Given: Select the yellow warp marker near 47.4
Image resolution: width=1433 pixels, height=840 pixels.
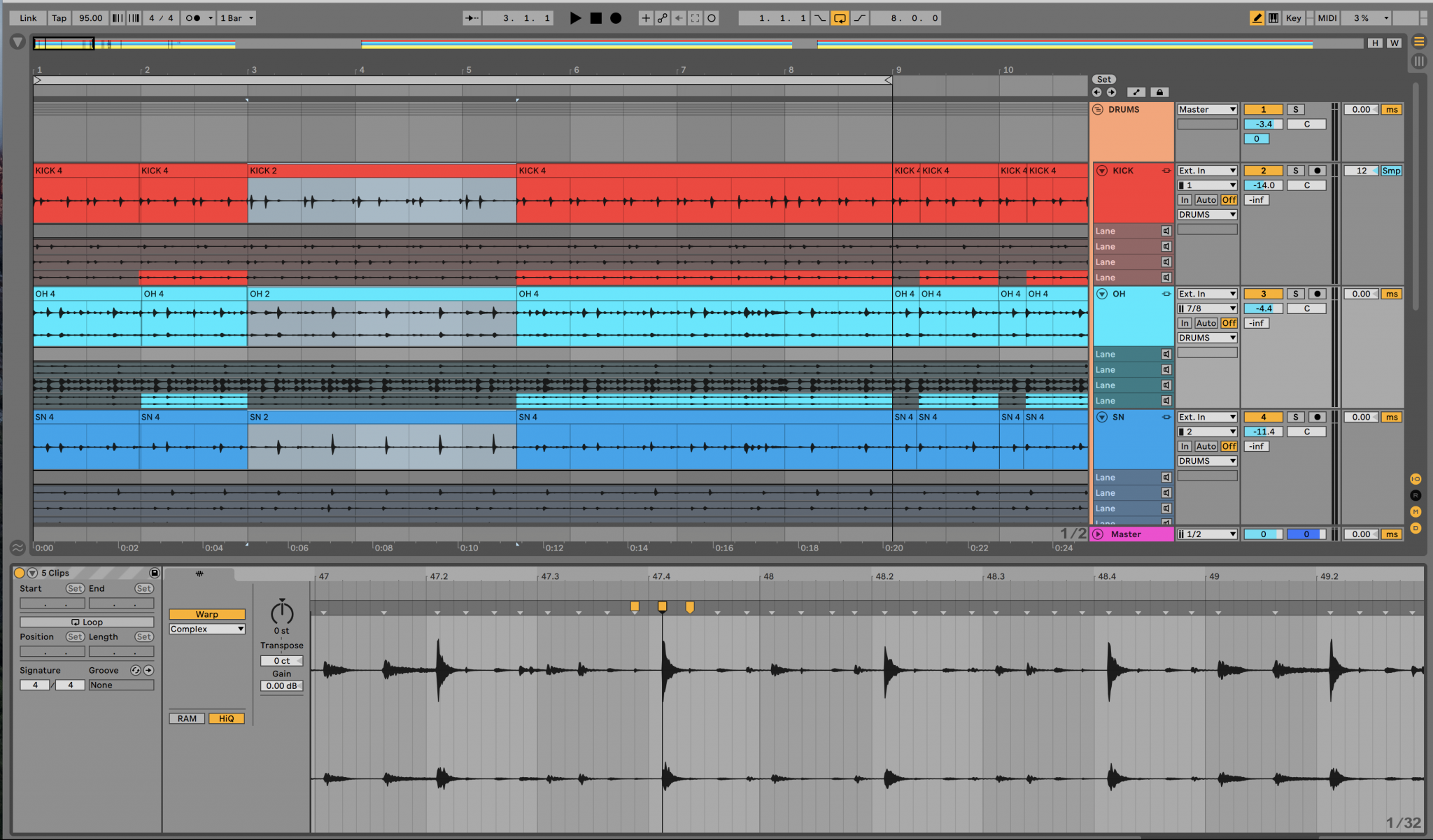Looking at the screenshot, I should pyautogui.click(x=663, y=606).
